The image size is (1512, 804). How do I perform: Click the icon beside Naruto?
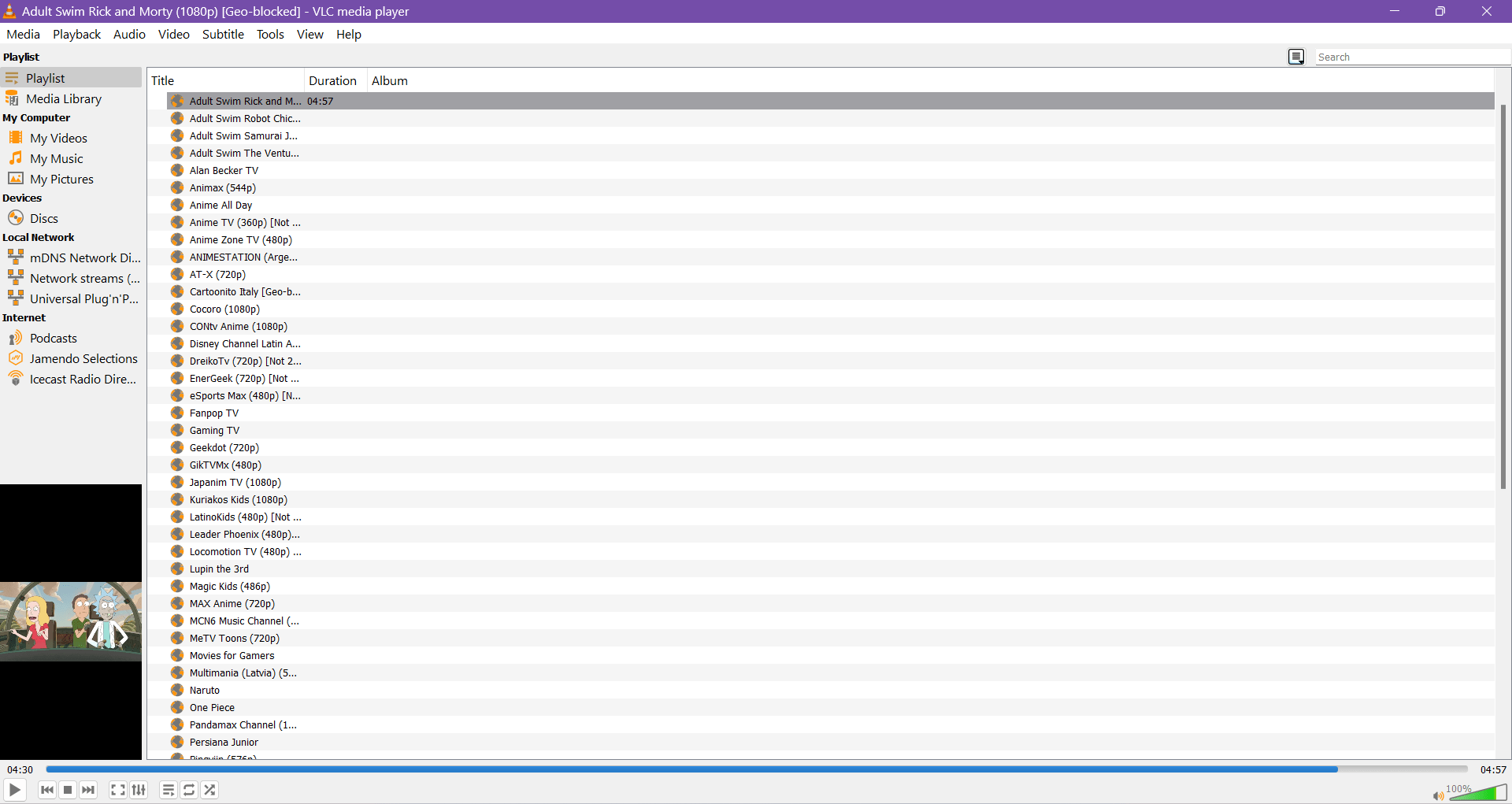[x=177, y=690]
